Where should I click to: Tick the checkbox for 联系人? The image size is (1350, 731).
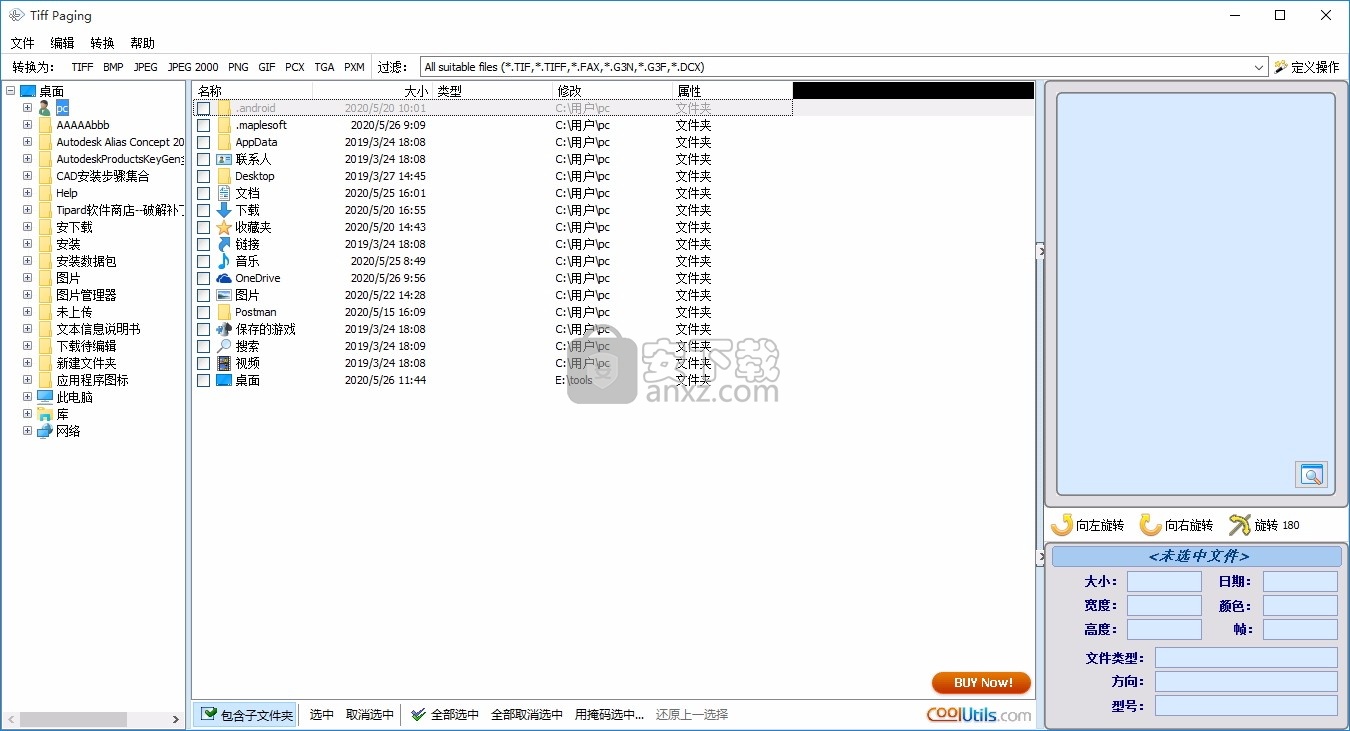point(203,159)
